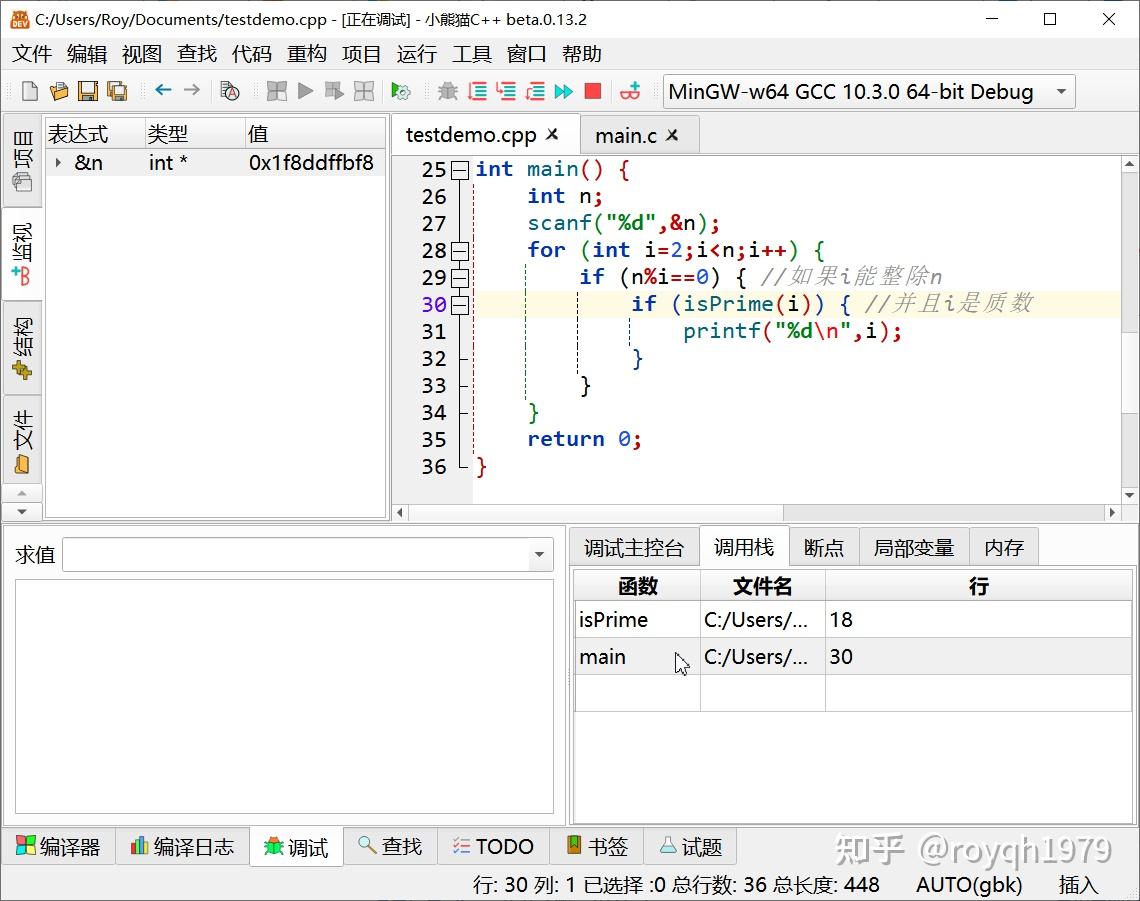Click the 求值 expression input field
The image size is (1140, 901).
295,555
